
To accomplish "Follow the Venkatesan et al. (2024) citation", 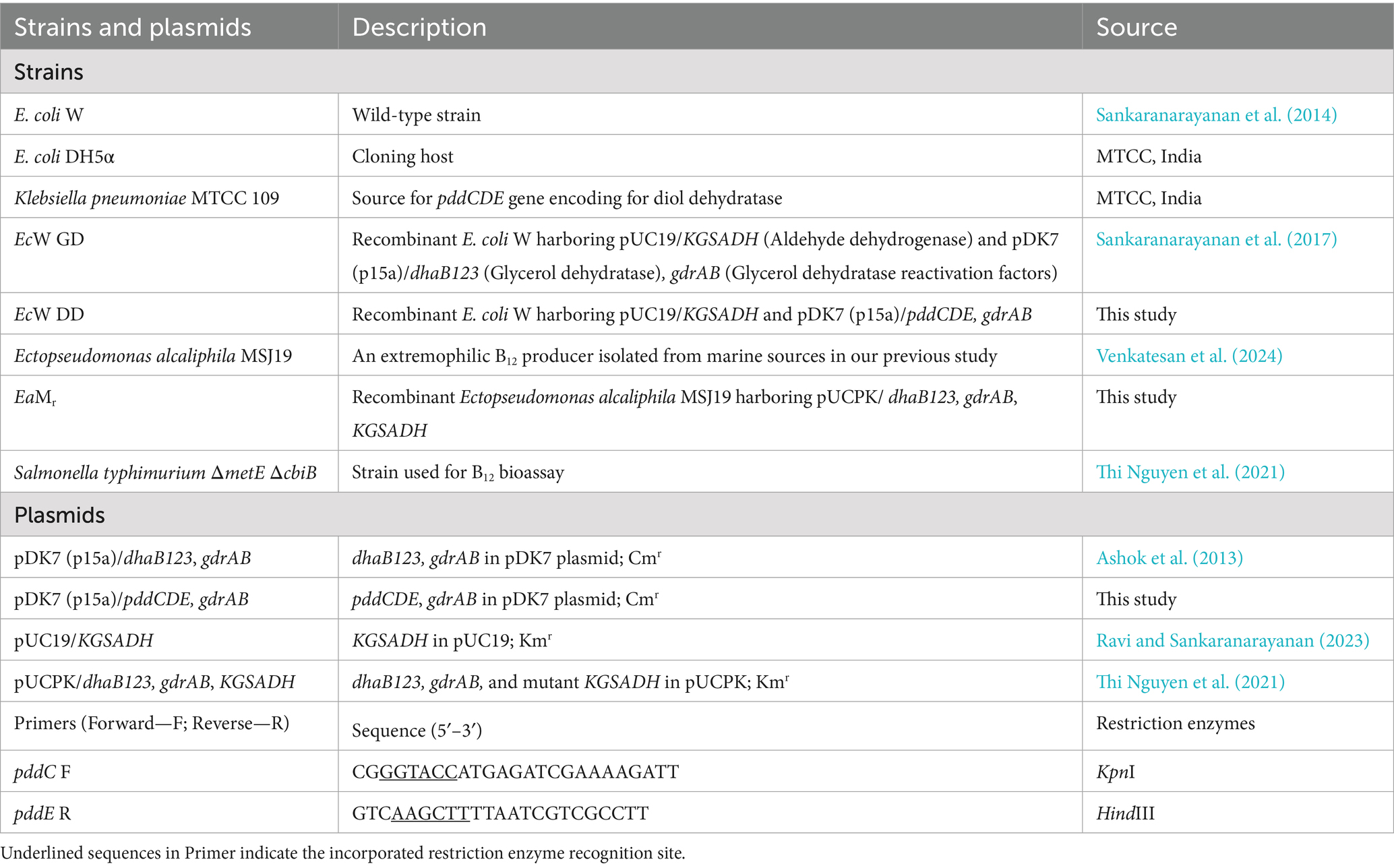I will 1189,356.
